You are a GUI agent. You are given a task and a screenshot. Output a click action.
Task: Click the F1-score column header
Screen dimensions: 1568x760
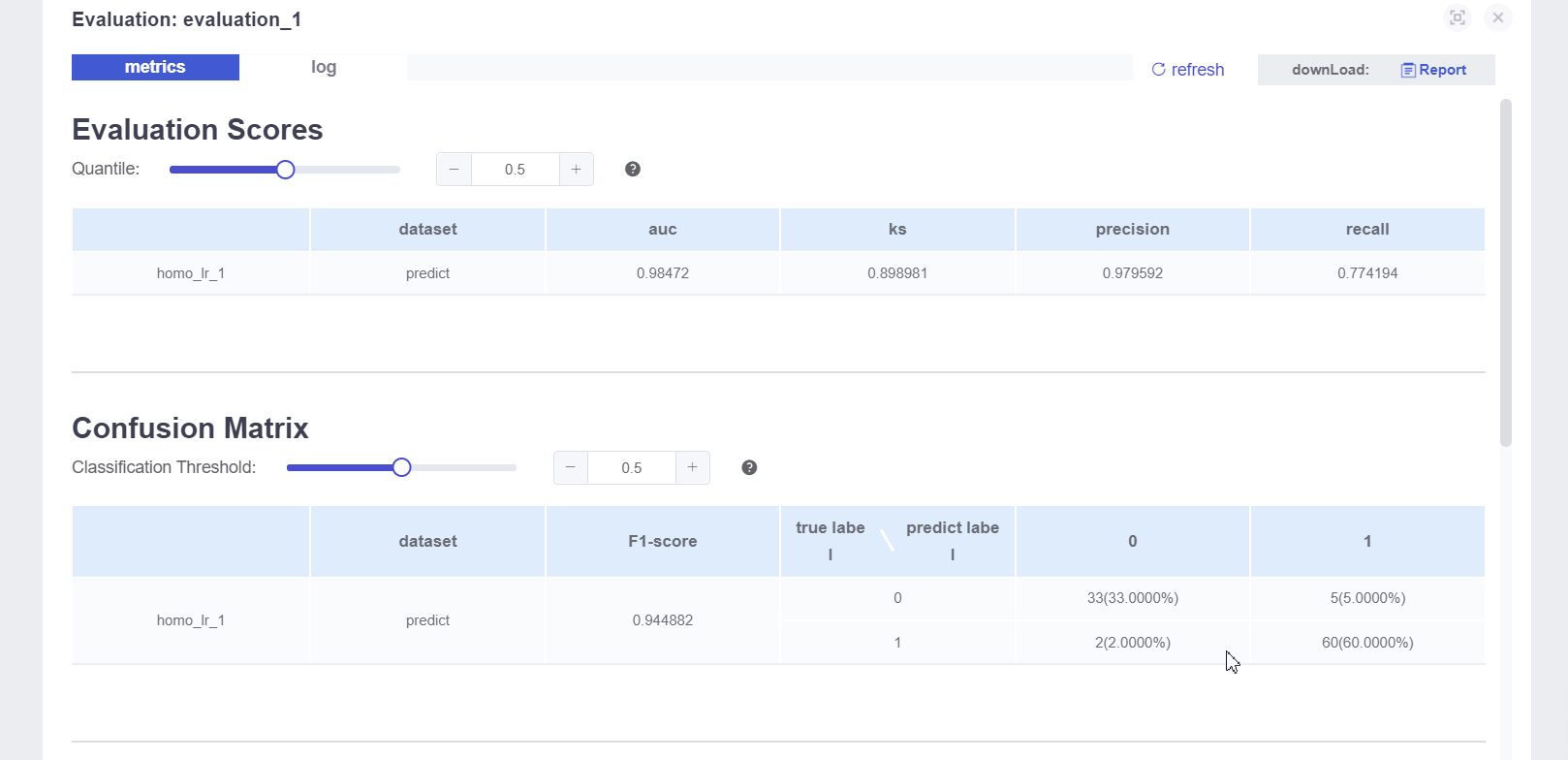pos(663,542)
